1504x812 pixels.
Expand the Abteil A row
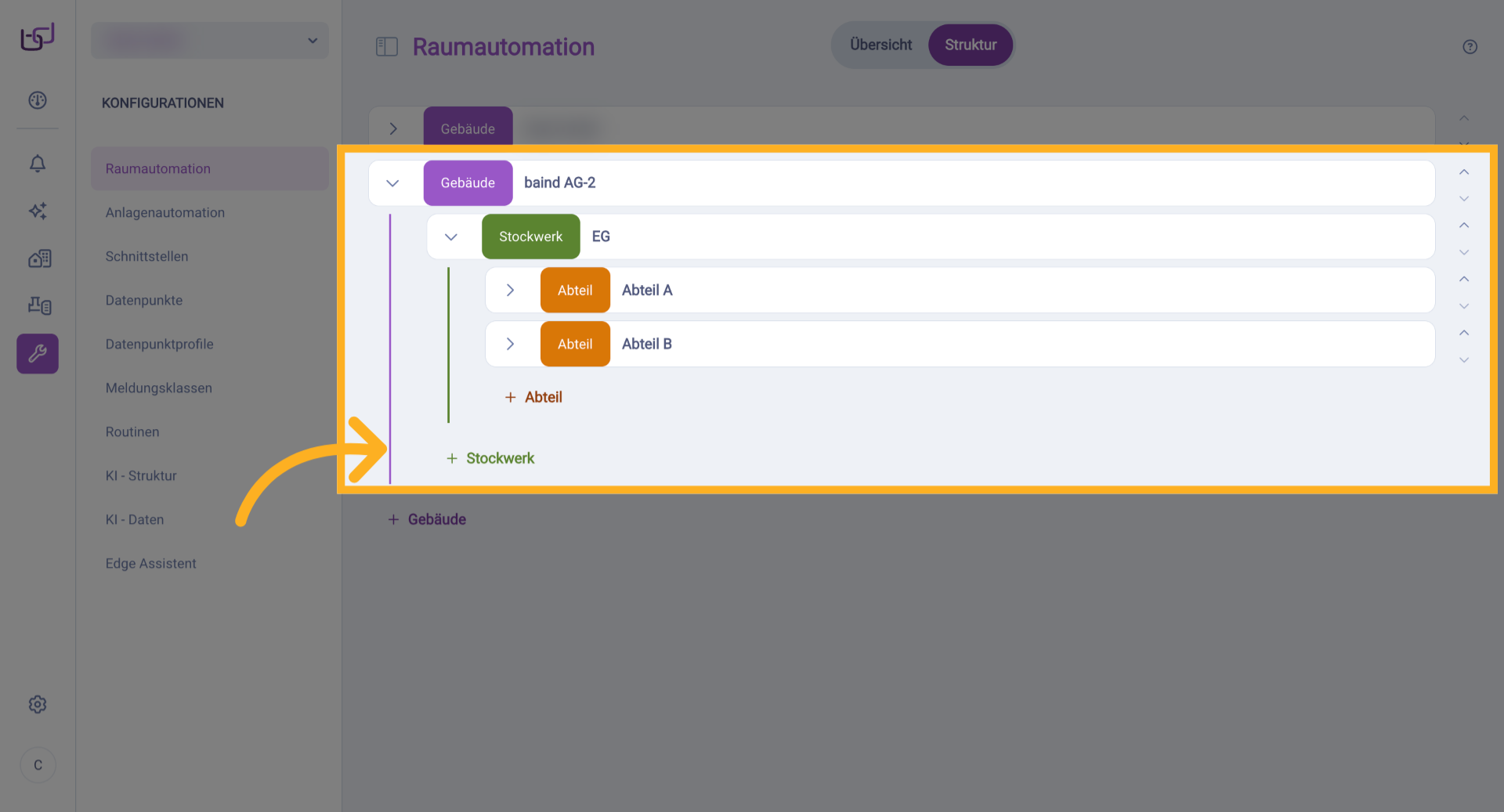[x=510, y=291]
